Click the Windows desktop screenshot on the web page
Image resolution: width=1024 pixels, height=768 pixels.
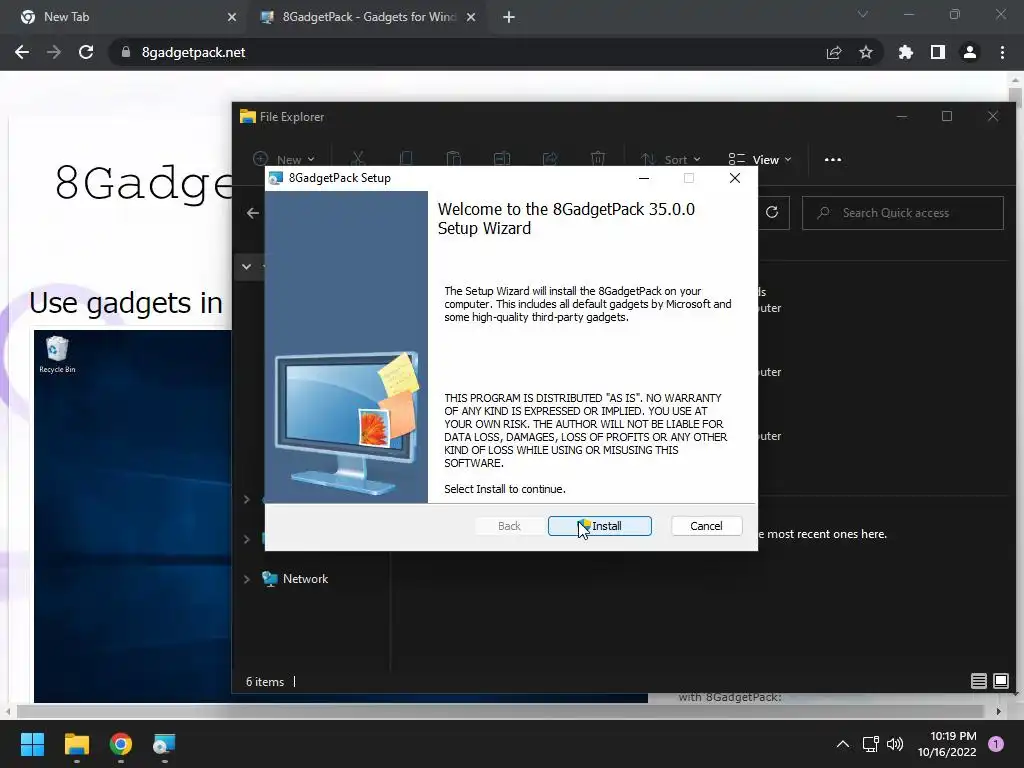click(x=133, y=516)
